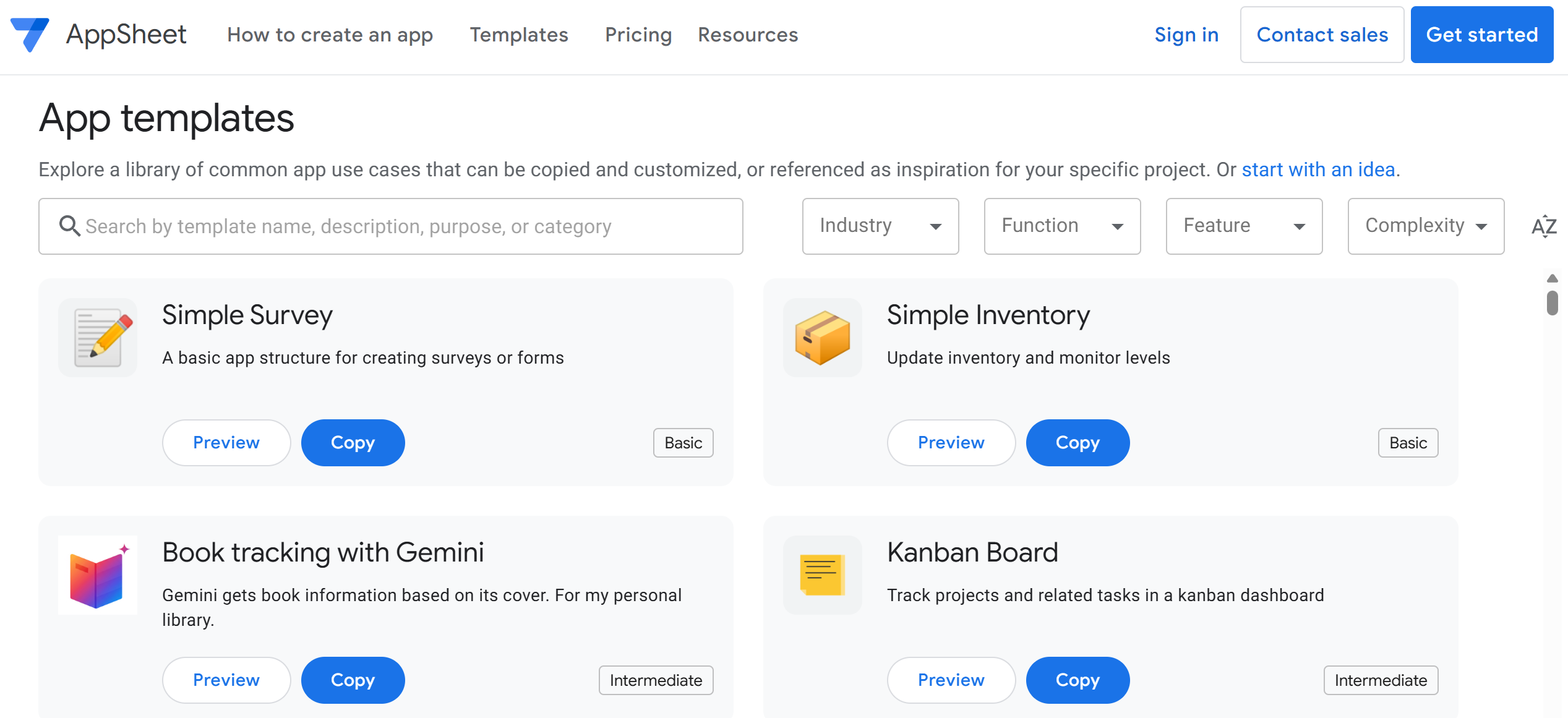Image resolution: width=1568 pixels, height=718 pixels.
Task: Click Intermediate tag on Book tracking card
Action: tap(656, 680)
